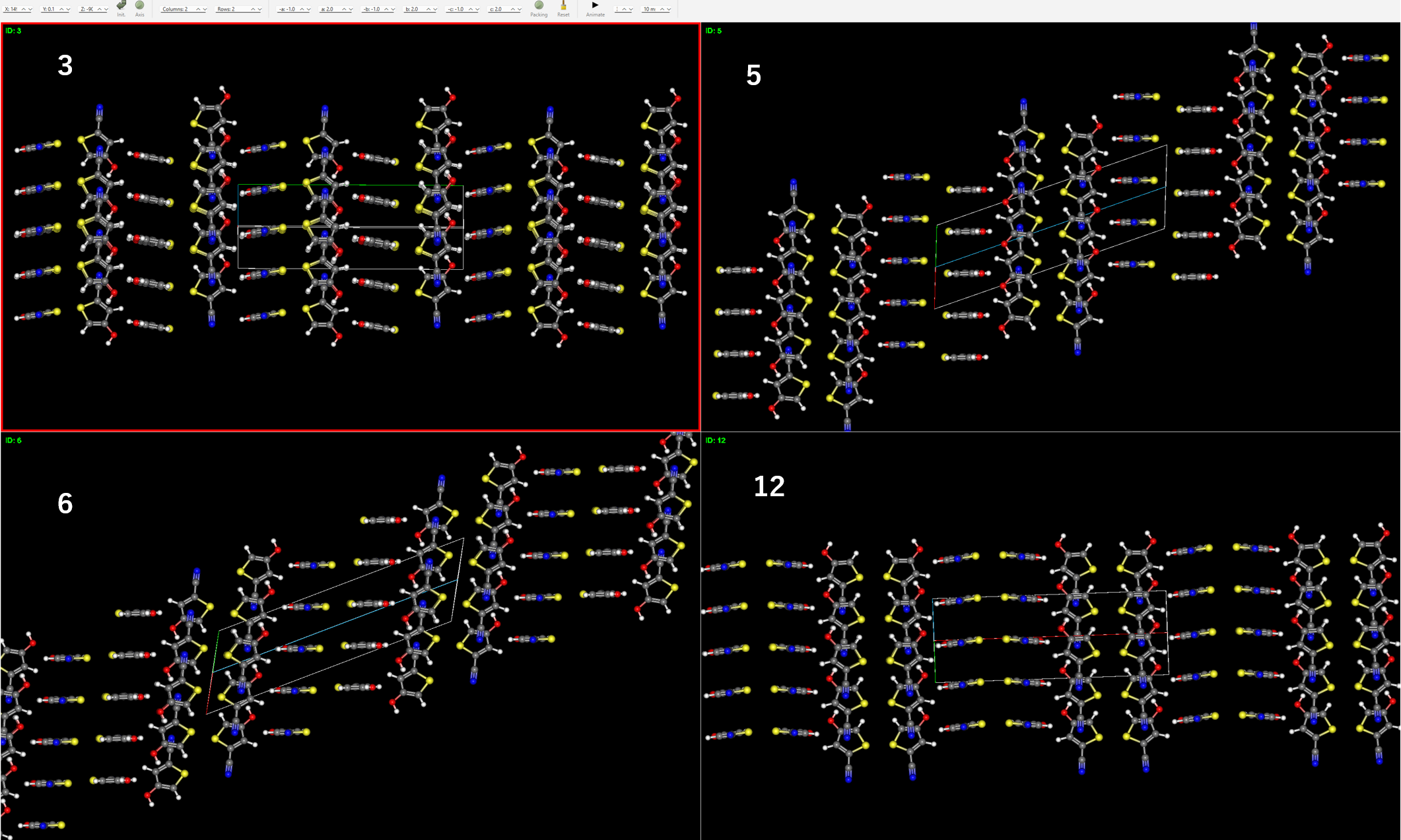Click the Packing sphere icon
The height and width of the screenshot is (840, 1401).
click(539, 6)
